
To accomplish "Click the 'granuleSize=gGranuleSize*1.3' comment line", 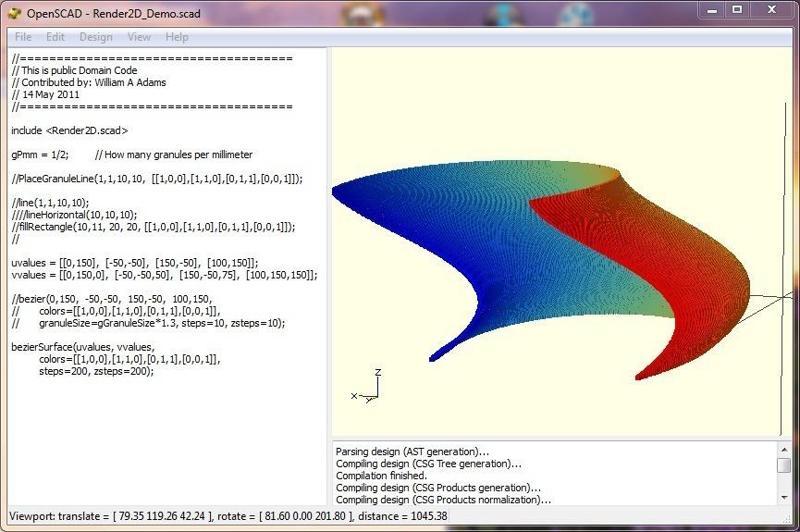I will [148, 323].
